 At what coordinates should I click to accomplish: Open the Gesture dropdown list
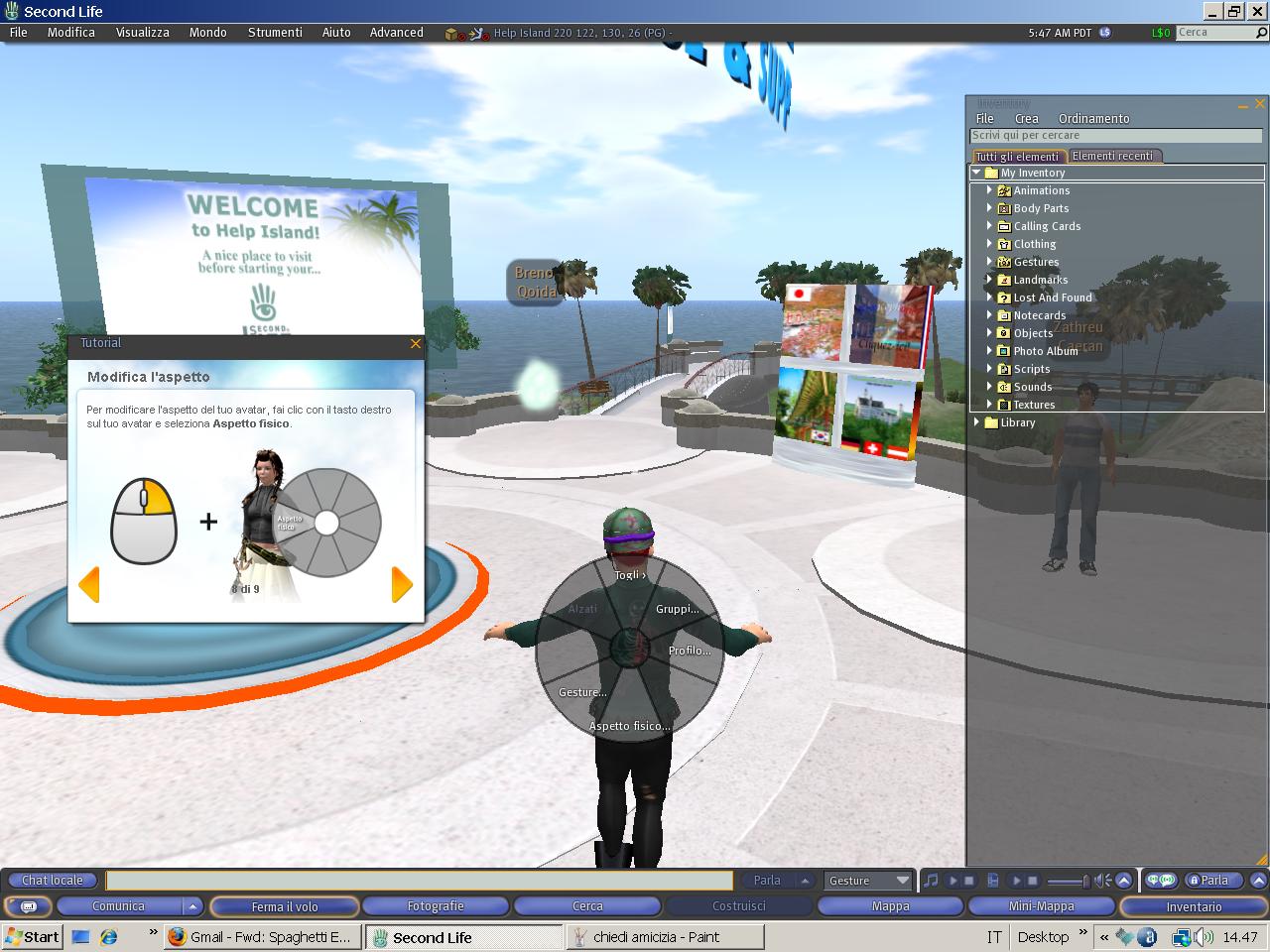(868, 880)
